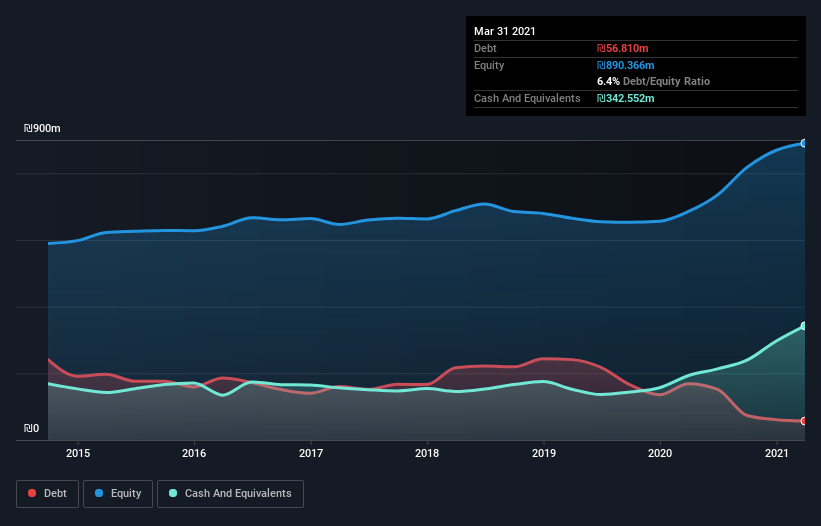The image size is (821, 526).
Task: Select the Equity endpoint marker at 2021
Action: [803, 143]
